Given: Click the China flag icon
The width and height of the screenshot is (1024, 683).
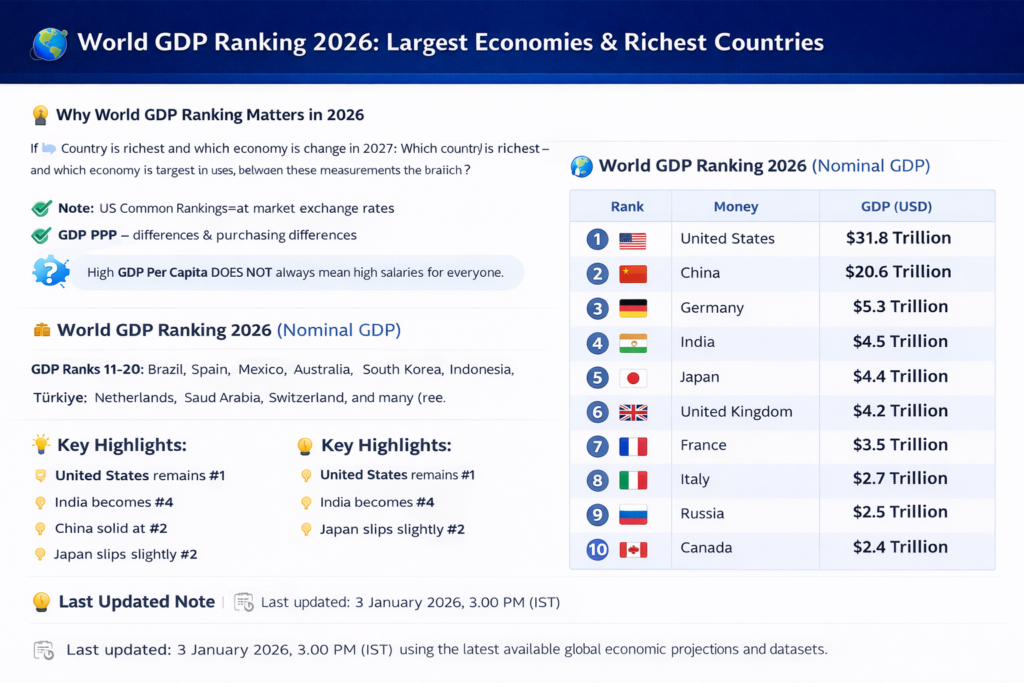Looking at the screenshot, I should (633, 274).
